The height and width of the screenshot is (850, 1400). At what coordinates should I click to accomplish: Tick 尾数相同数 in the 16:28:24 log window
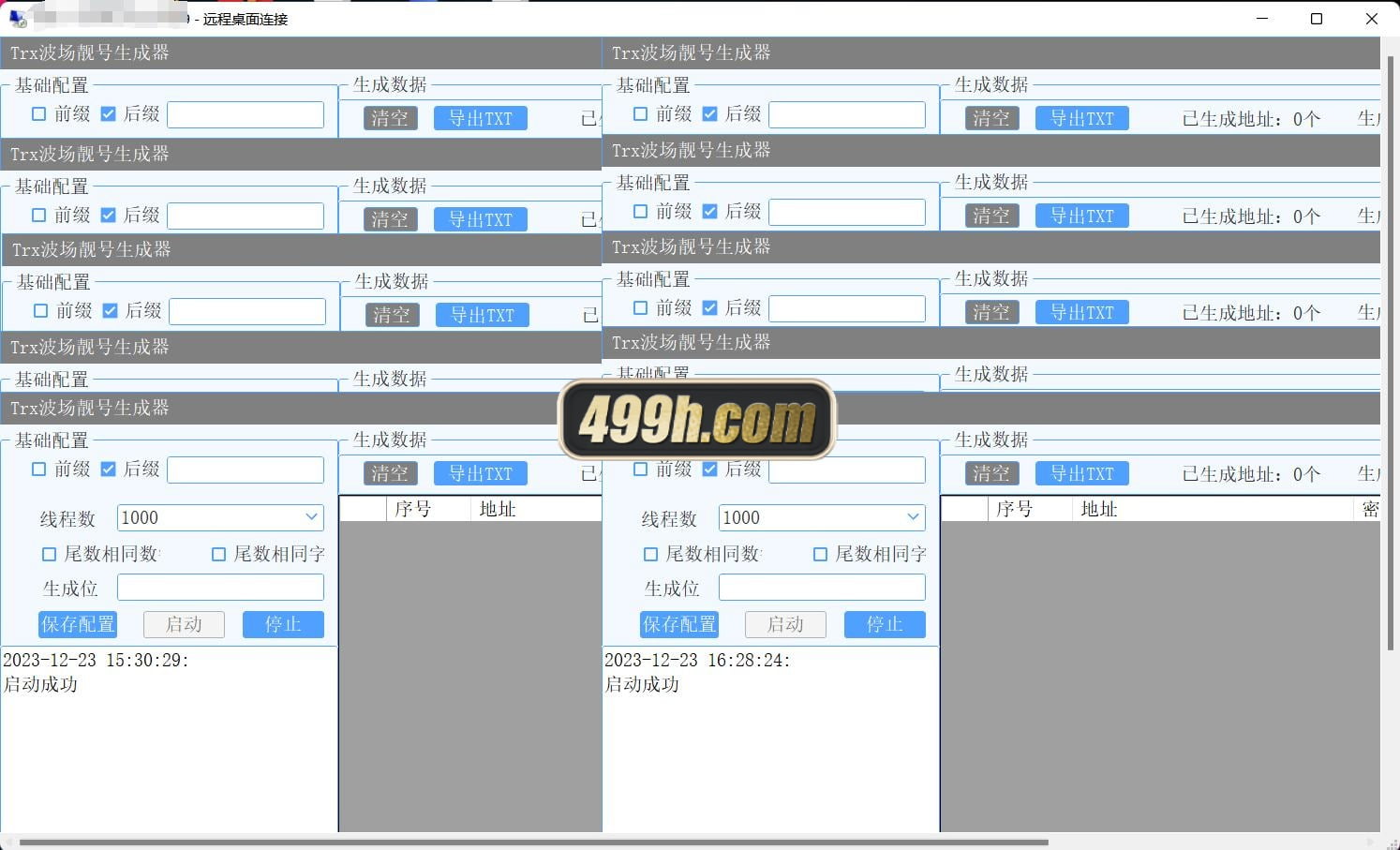coord(650,554)
